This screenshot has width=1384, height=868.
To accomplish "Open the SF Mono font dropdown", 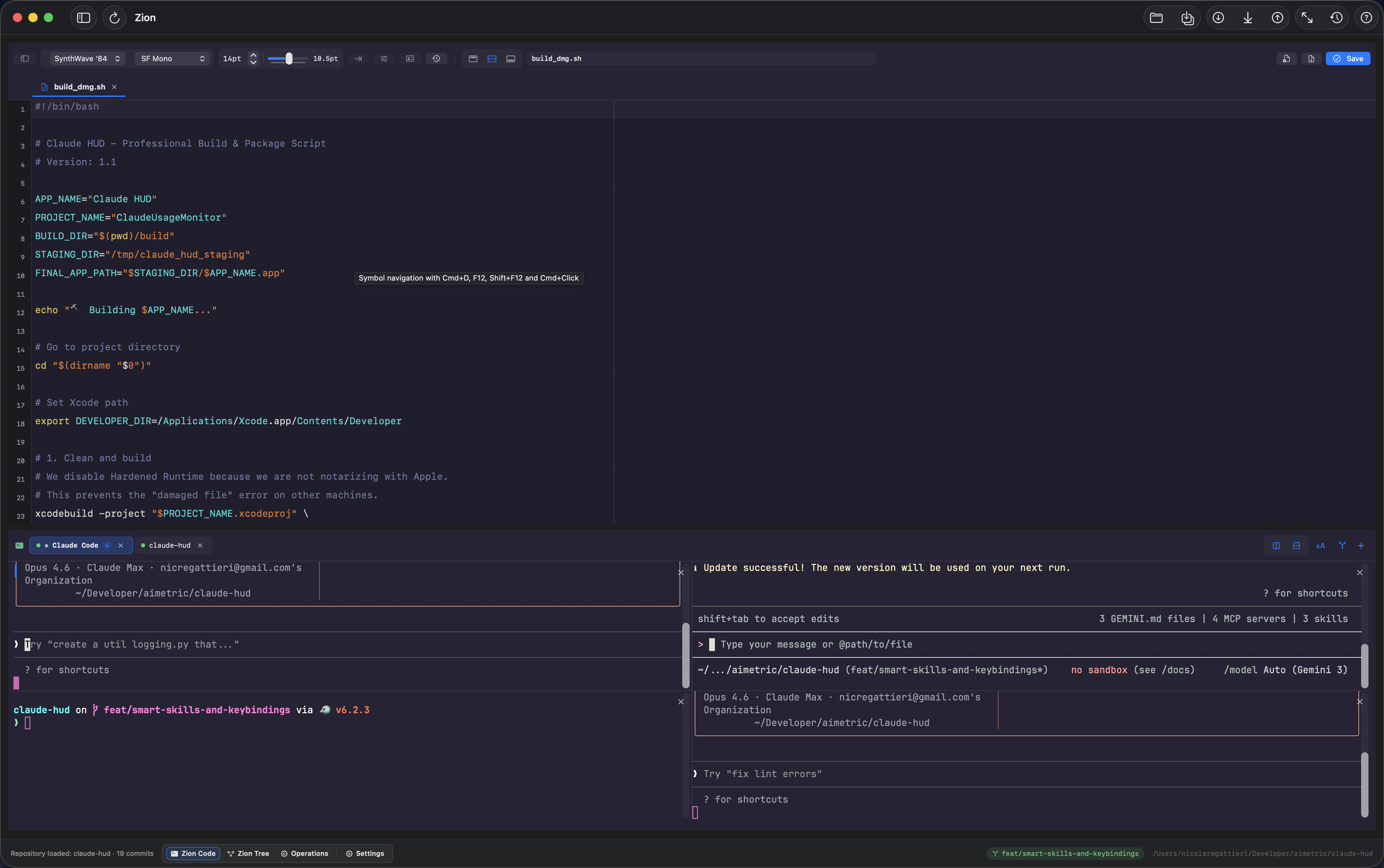I will pyautogui.click(x=172, y=58).
